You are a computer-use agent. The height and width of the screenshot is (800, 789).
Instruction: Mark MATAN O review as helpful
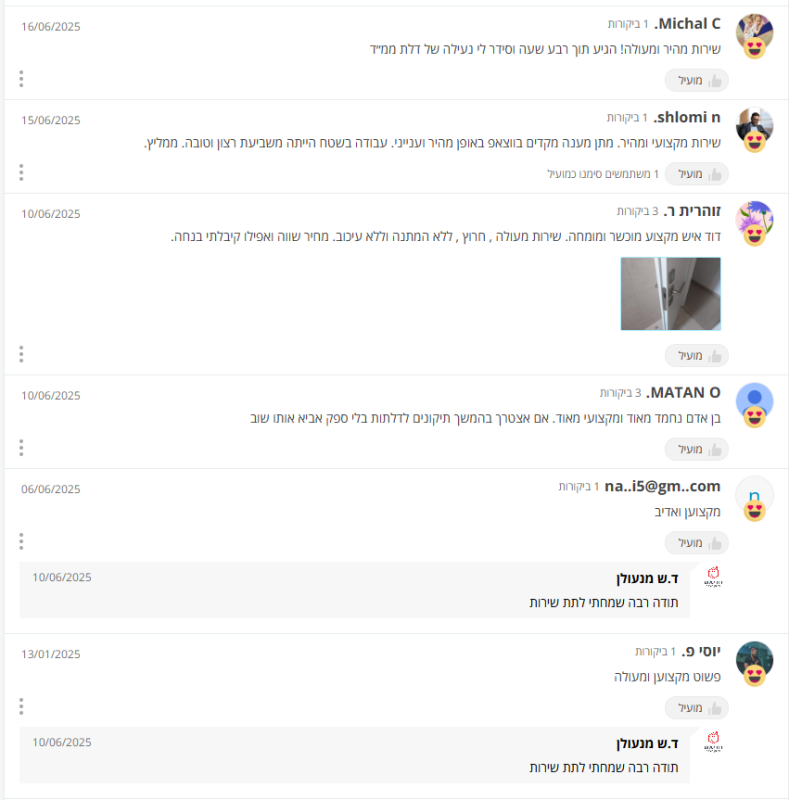(x=696, y=449)
